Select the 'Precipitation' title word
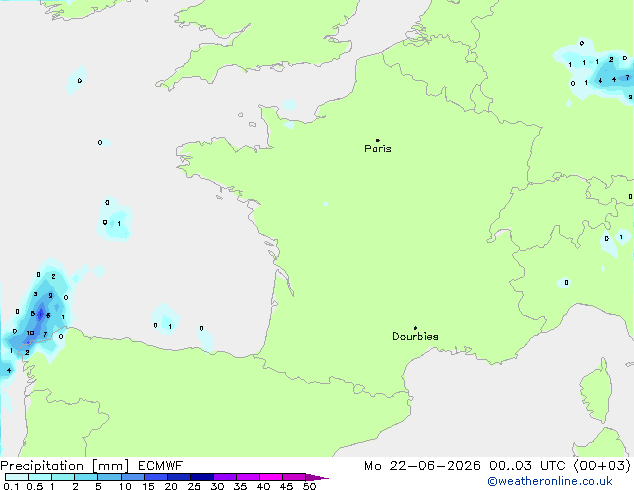This screenshot has height=490, width=634. 42,466
